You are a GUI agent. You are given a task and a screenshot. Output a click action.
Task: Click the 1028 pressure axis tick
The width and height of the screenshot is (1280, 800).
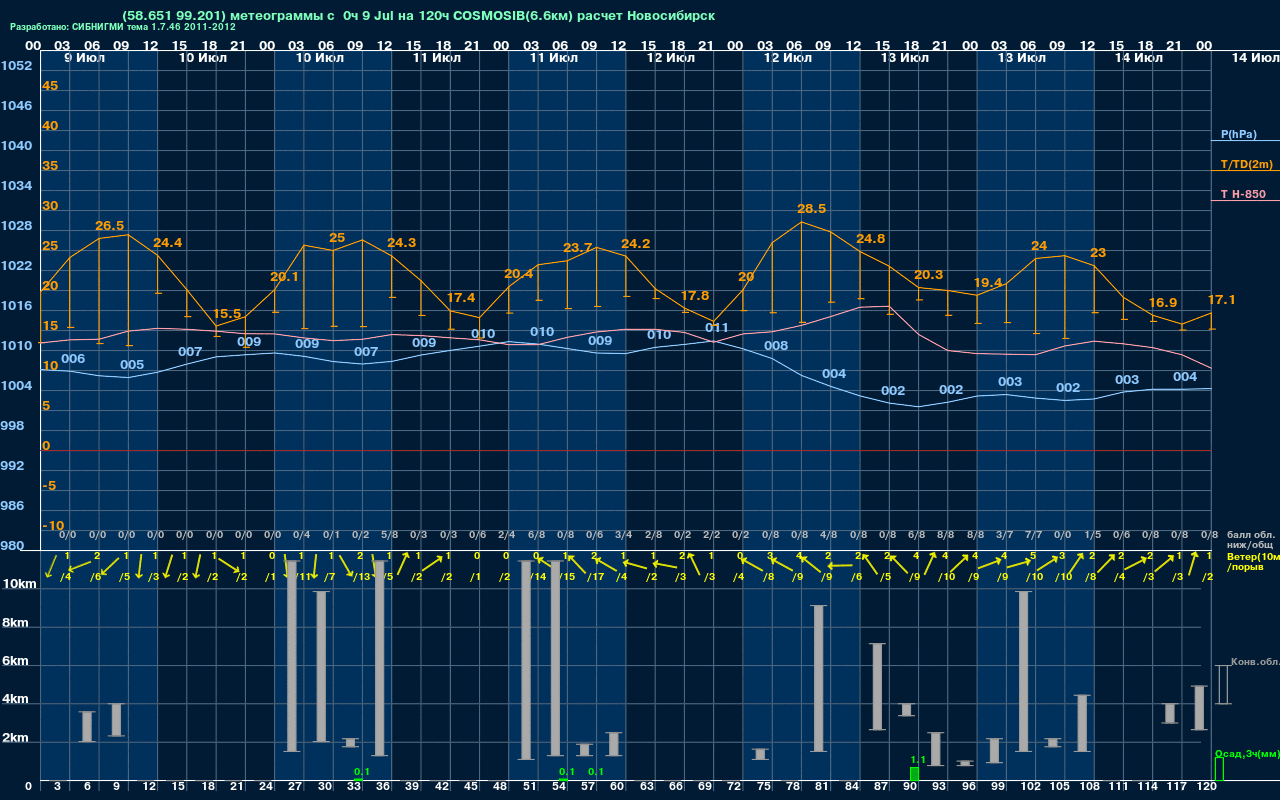click(15, 226)
